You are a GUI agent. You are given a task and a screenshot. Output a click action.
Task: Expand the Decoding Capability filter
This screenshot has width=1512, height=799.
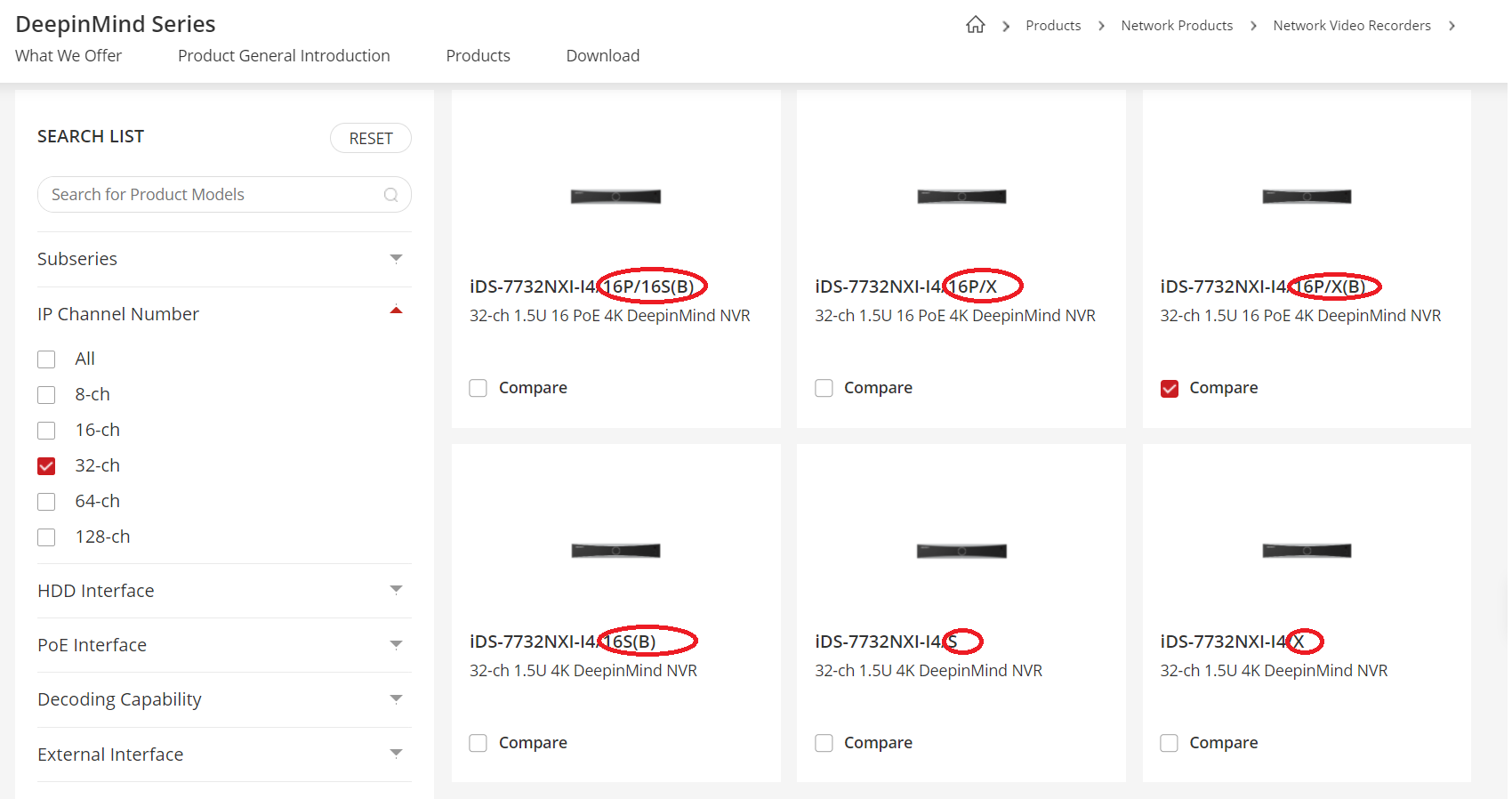pyautogui.click(x=396, y=699)
